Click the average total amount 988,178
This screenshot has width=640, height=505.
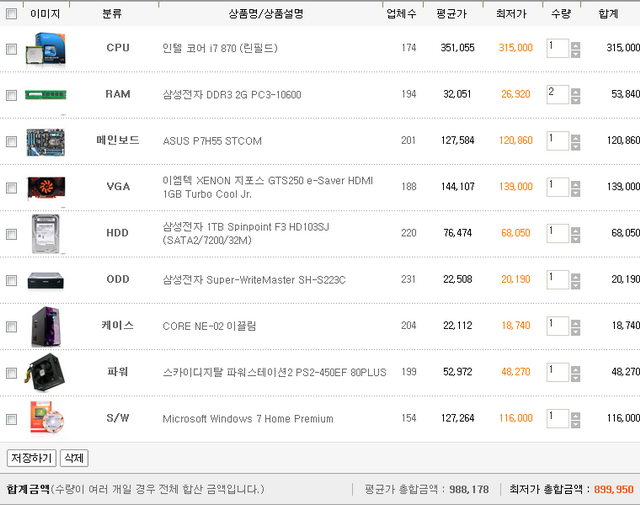(x=469, y=489)
